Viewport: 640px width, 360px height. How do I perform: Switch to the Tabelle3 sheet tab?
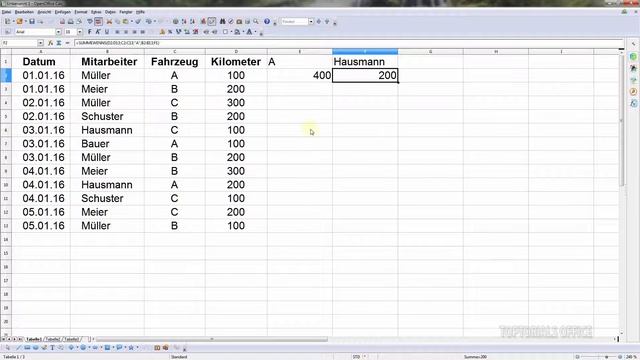tap(71, 339)
